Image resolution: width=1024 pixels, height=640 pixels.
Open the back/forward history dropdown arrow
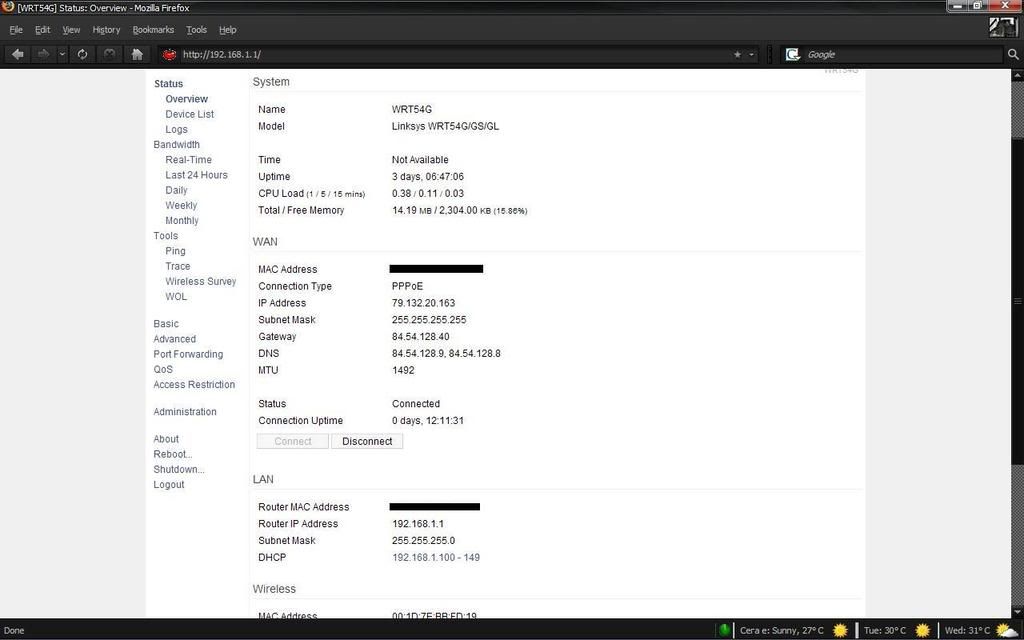point(62,54)
